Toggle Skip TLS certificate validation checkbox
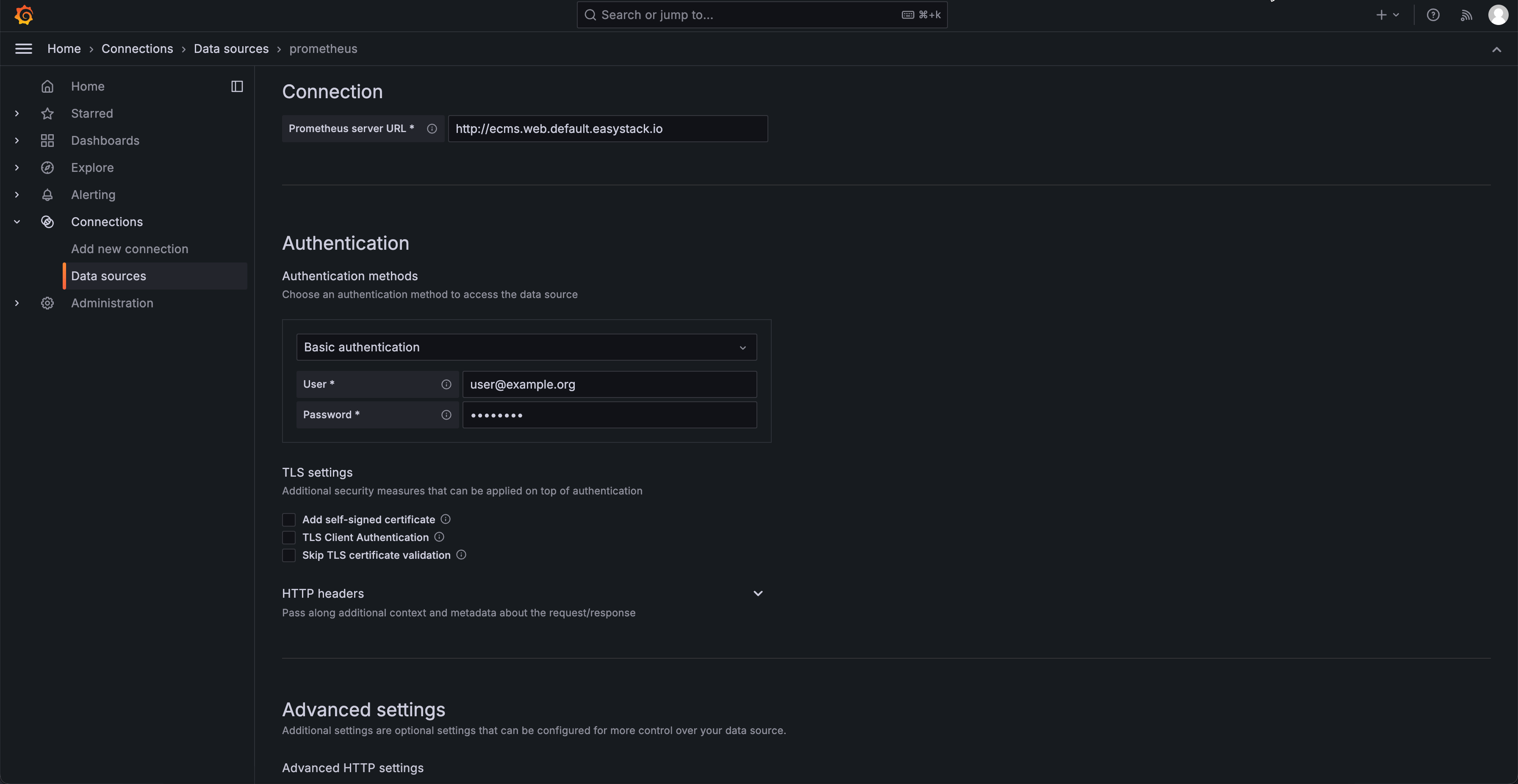The image size is (1518, 784). click(x=289, y=555)
